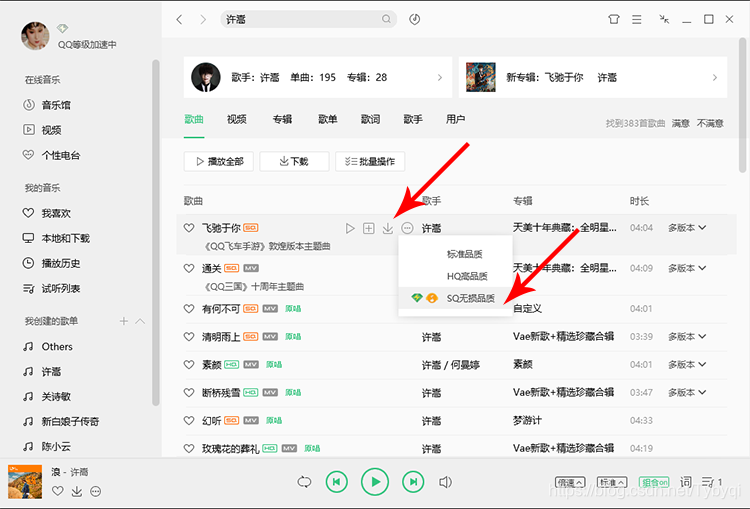Open the 倍速 playback speed dropdown
750x509 pixels.
click(570, 482)
